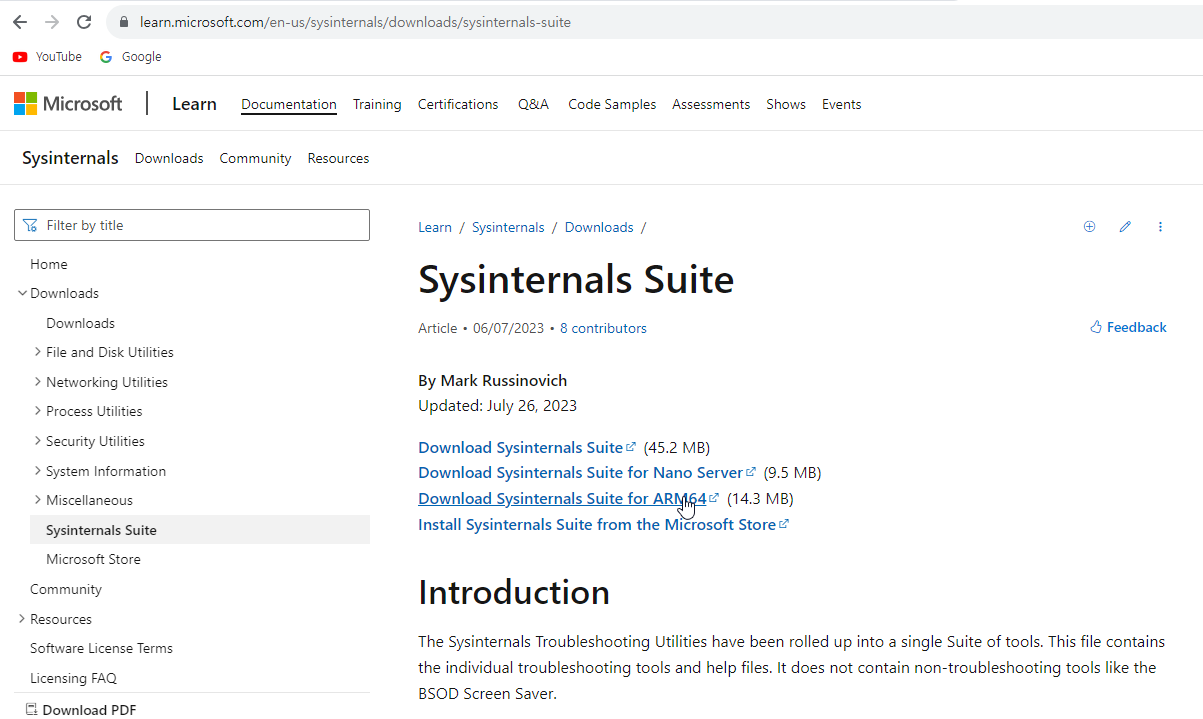Reload the page with refresh icon
The height and width of the screenshot is (719, 1203).
(x=84, y=22)
